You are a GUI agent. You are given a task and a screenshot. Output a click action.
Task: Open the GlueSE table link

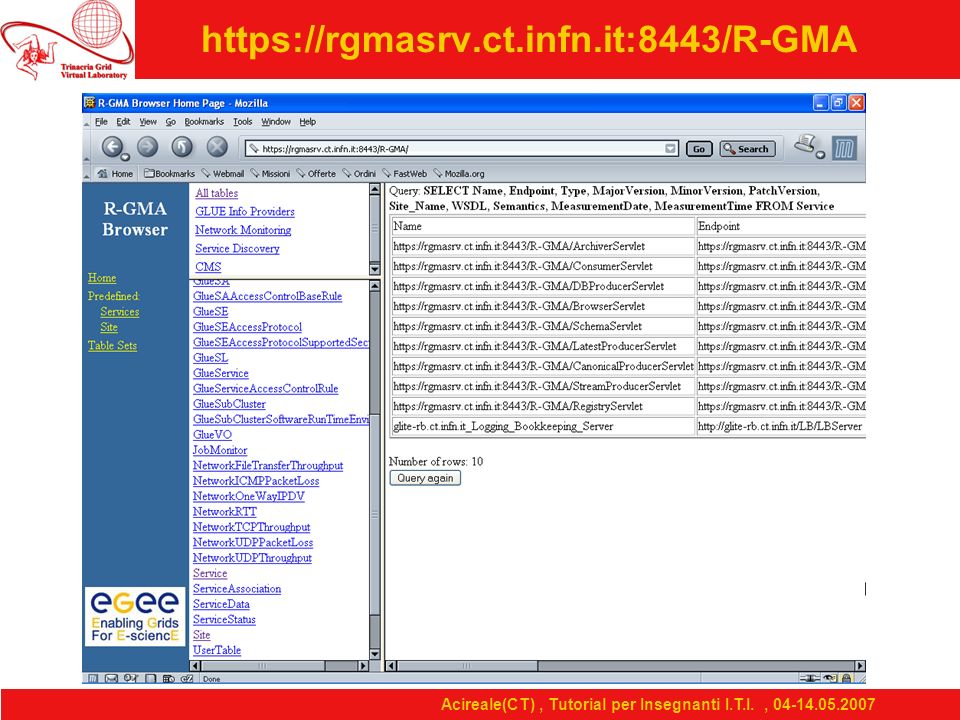tap(211, 312)
